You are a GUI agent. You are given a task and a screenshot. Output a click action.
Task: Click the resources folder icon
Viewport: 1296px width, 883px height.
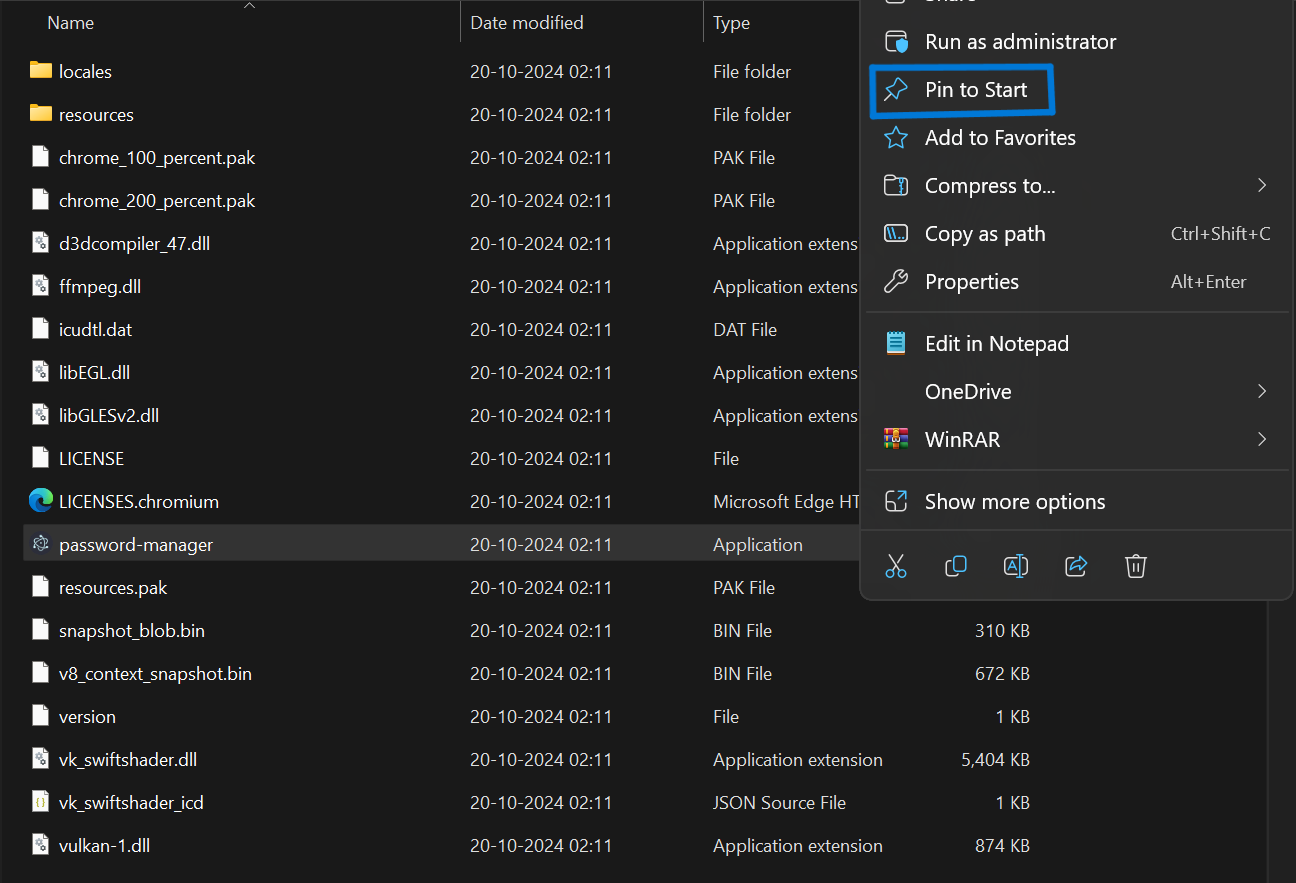click(41, 114)
